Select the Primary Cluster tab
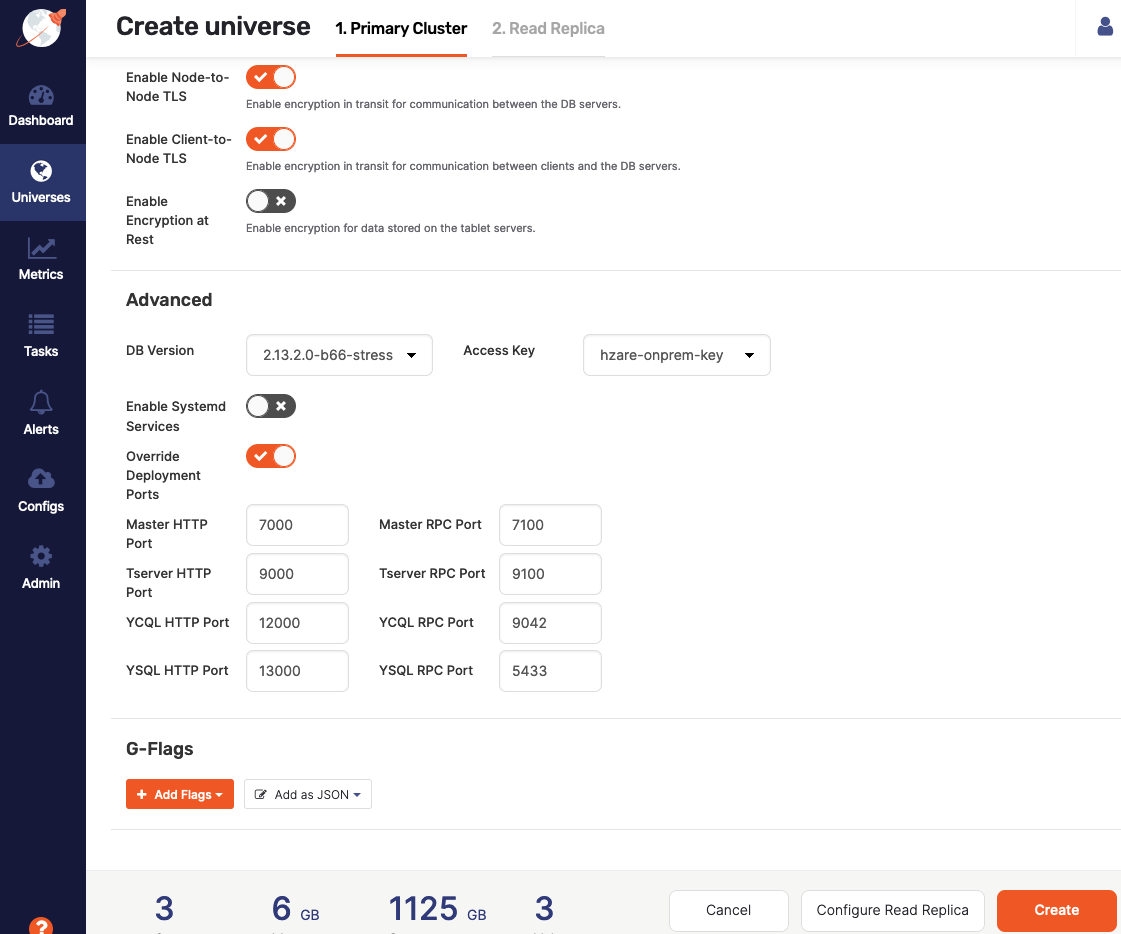The image size is (1121, 934). point(401,28)
